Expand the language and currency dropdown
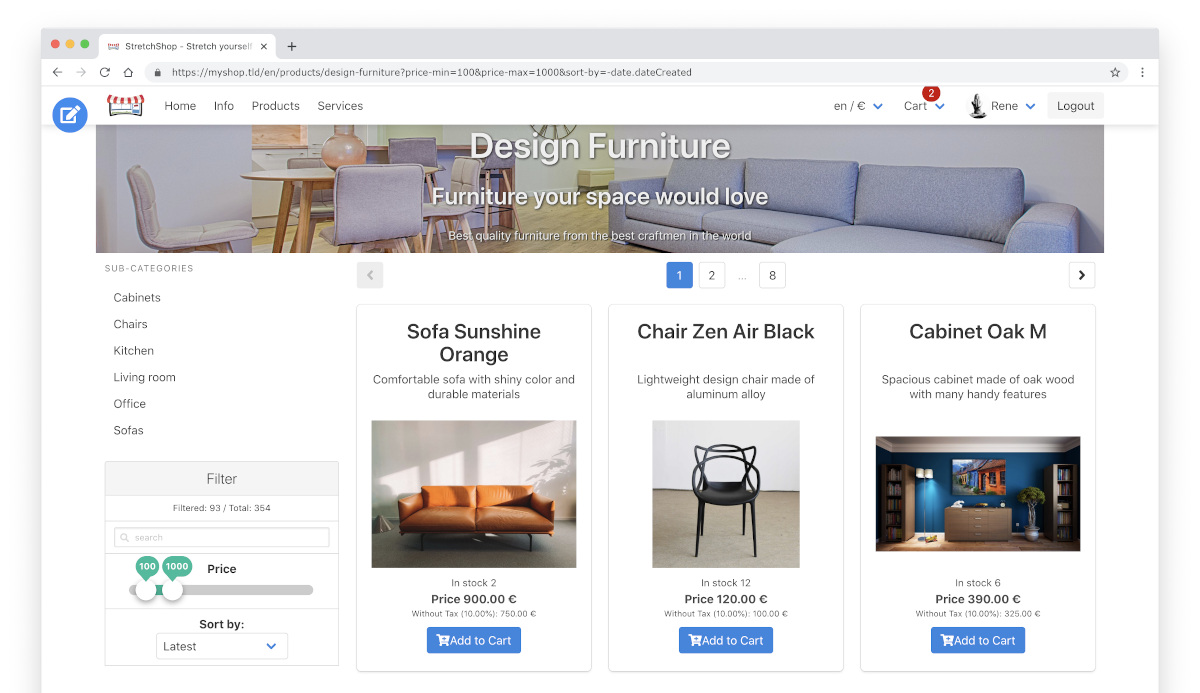Viewport: 1200px width, 693px height. [x=858, y=106]
